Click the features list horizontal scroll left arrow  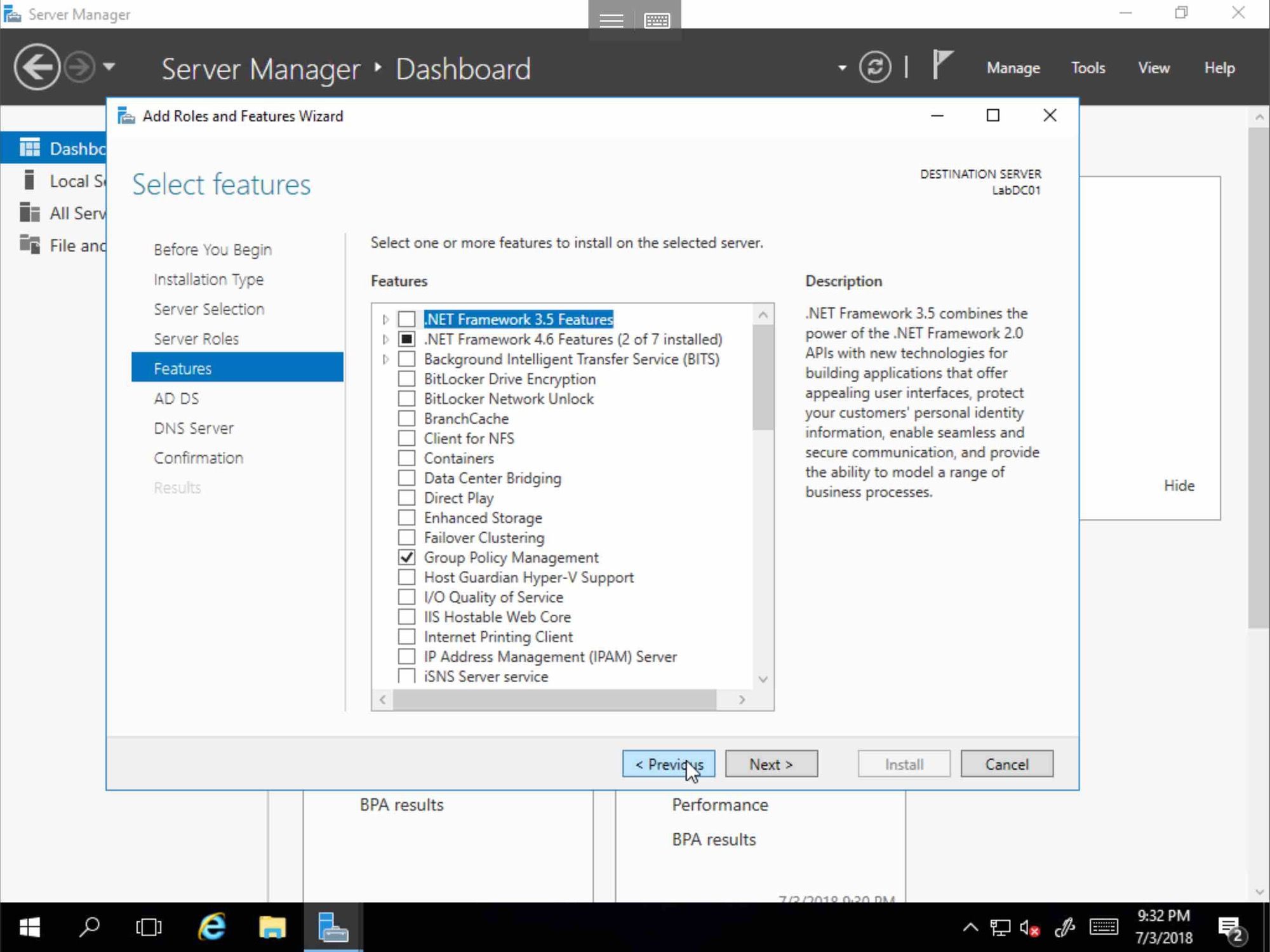[382, 699]
